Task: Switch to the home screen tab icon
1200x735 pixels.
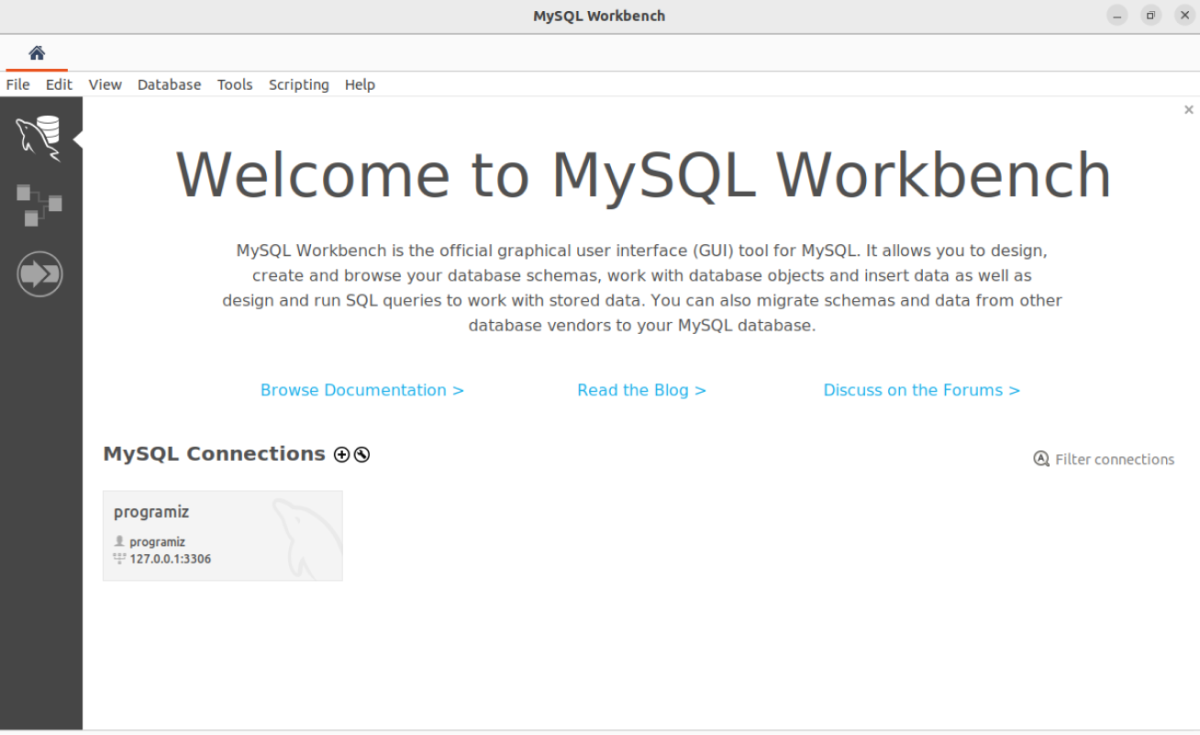Action: pyautogui.click(x=37, y=52)
